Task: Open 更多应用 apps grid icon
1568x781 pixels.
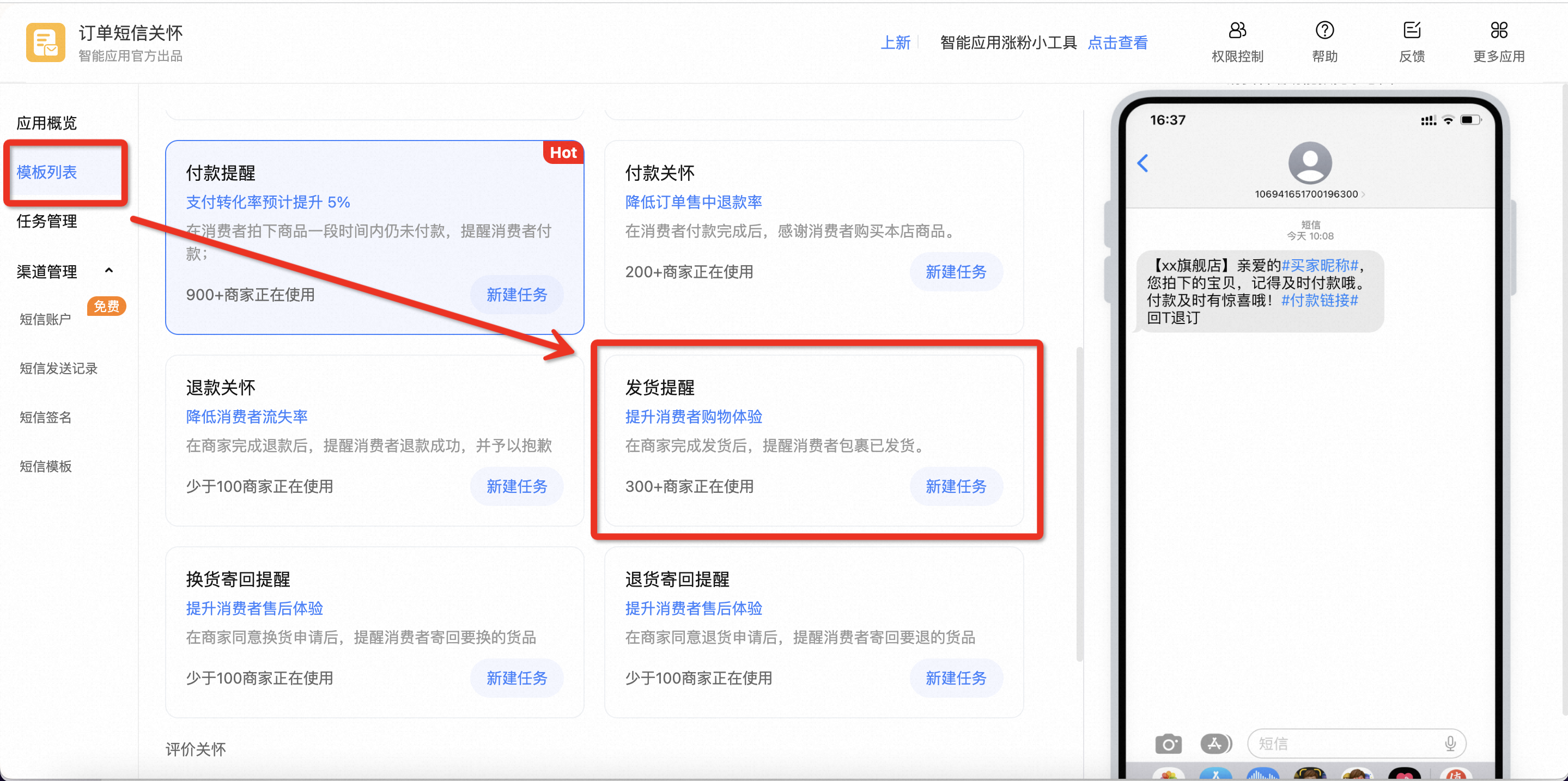Action: [1499, 30]
